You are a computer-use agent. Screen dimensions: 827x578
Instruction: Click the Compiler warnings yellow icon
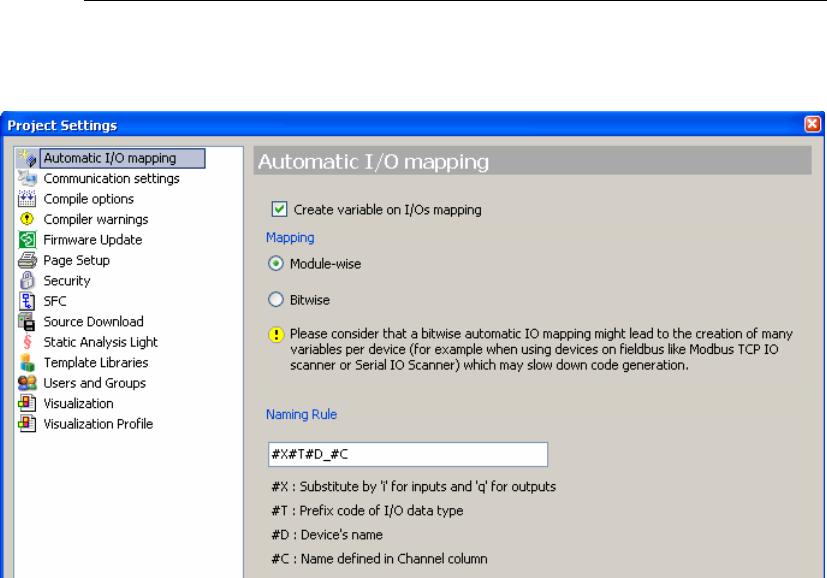27,219
